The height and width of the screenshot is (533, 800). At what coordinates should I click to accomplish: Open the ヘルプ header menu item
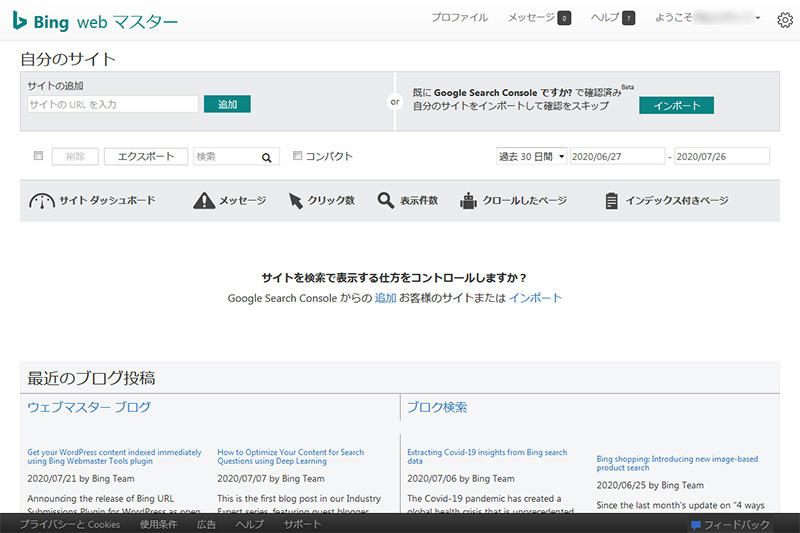605,17
